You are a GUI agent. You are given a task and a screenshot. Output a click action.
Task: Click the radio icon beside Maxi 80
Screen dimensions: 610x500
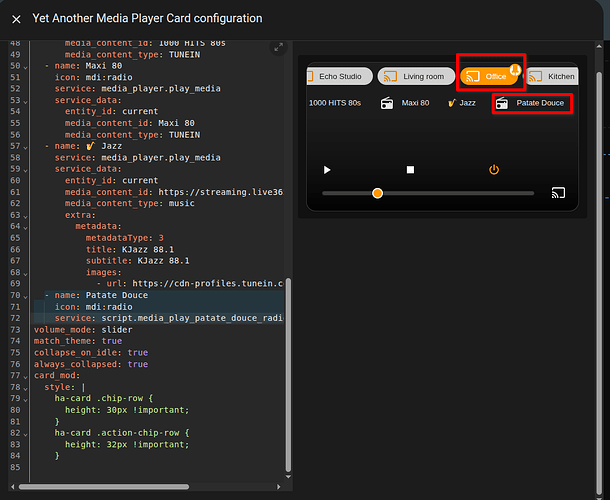click(x=387, y=103)
